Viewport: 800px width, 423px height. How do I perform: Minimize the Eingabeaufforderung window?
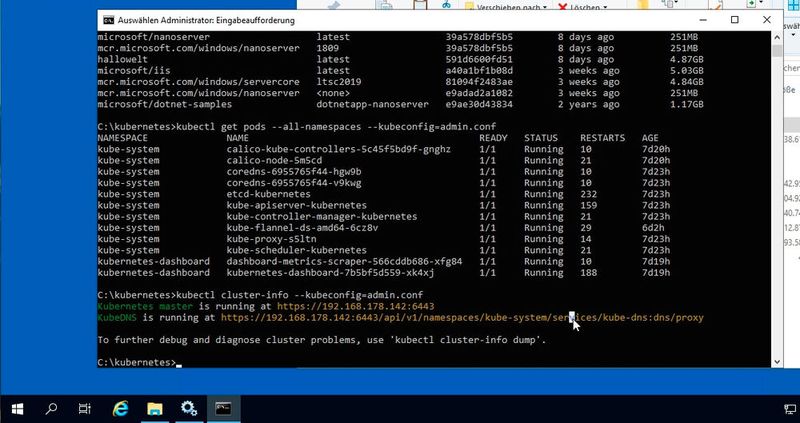pyautogui.click(x=703, y=20)
